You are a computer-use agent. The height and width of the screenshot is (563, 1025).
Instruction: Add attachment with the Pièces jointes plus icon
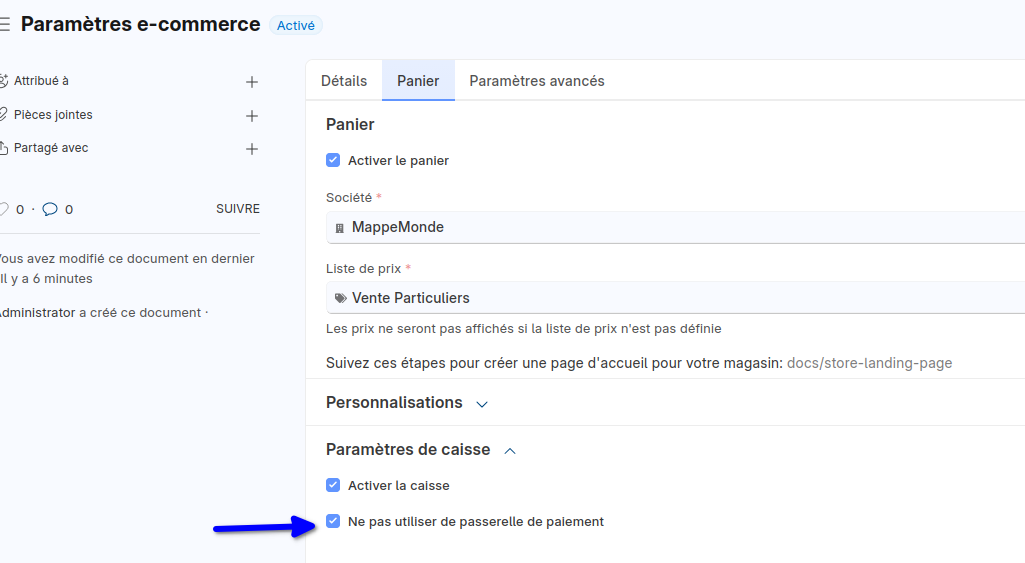252,116
